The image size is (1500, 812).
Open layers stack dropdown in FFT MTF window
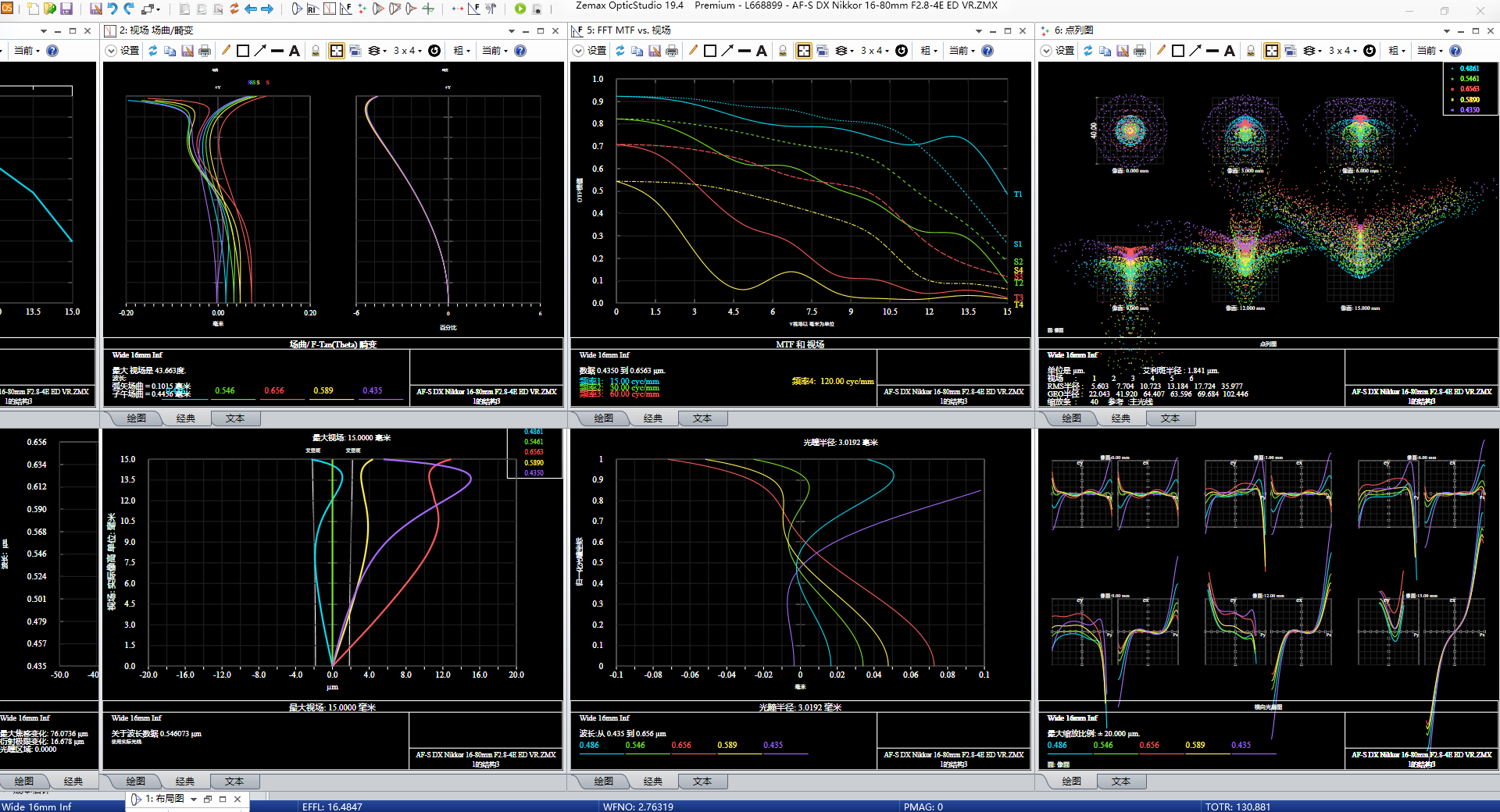click(x=845, y=51)
